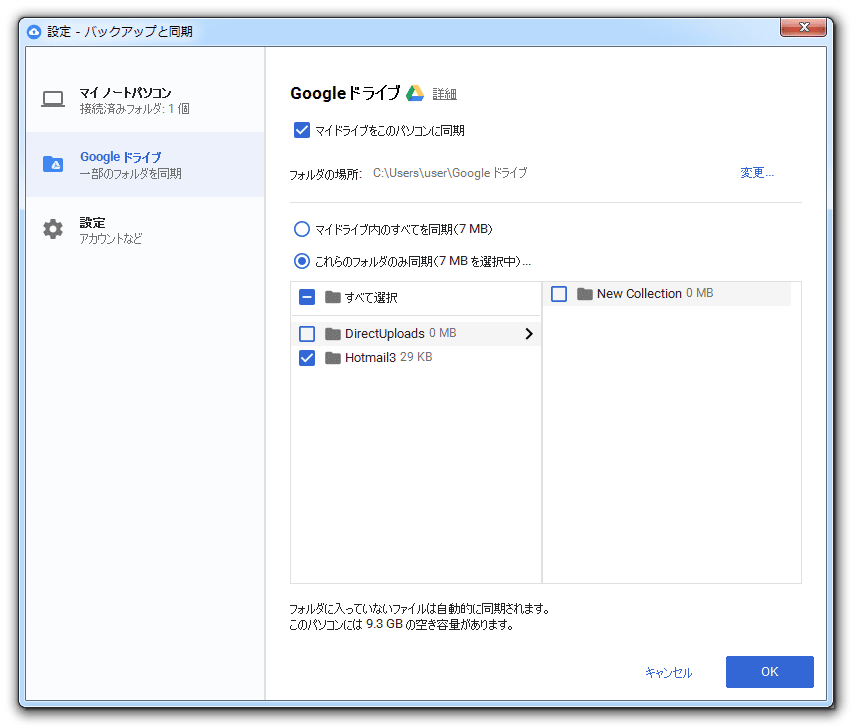Click the 一部のフォルダを同期 subtitle
The image size is (854, 728).
point(131,174)
